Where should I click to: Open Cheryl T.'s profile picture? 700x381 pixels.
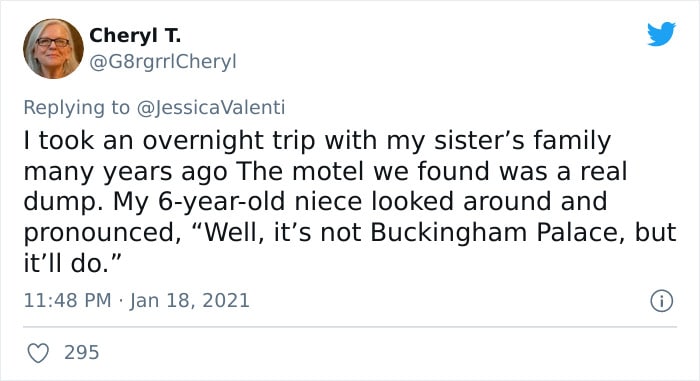coord(54,49)
